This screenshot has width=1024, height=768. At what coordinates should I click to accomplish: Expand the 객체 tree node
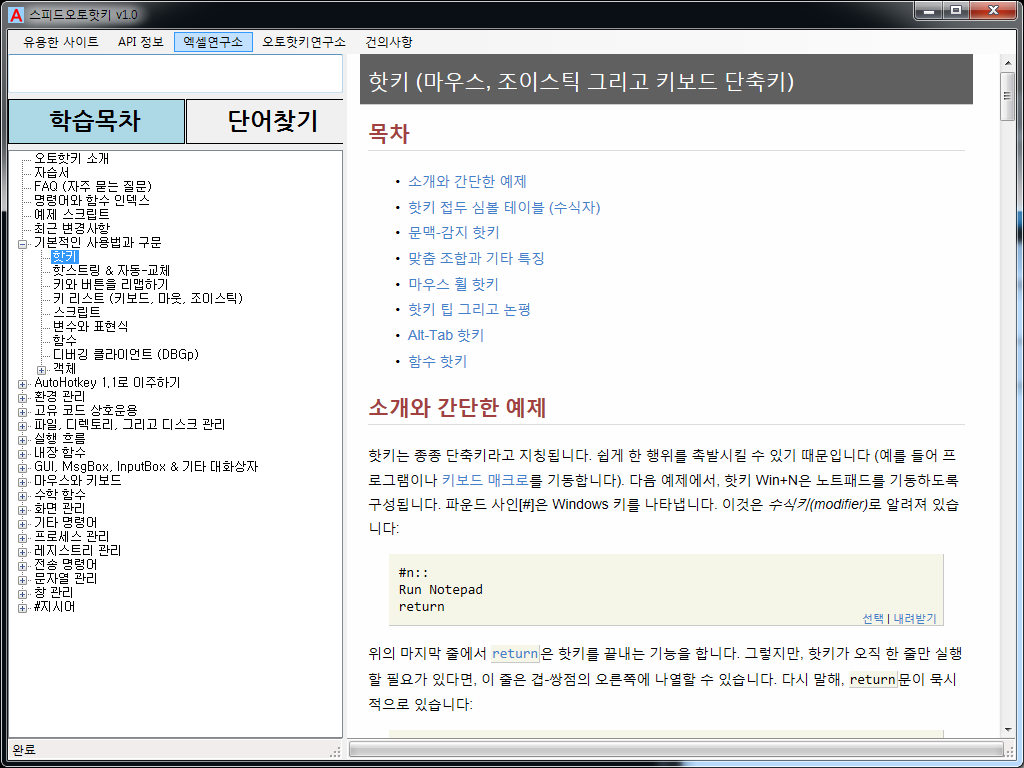(x=41, y=370)
